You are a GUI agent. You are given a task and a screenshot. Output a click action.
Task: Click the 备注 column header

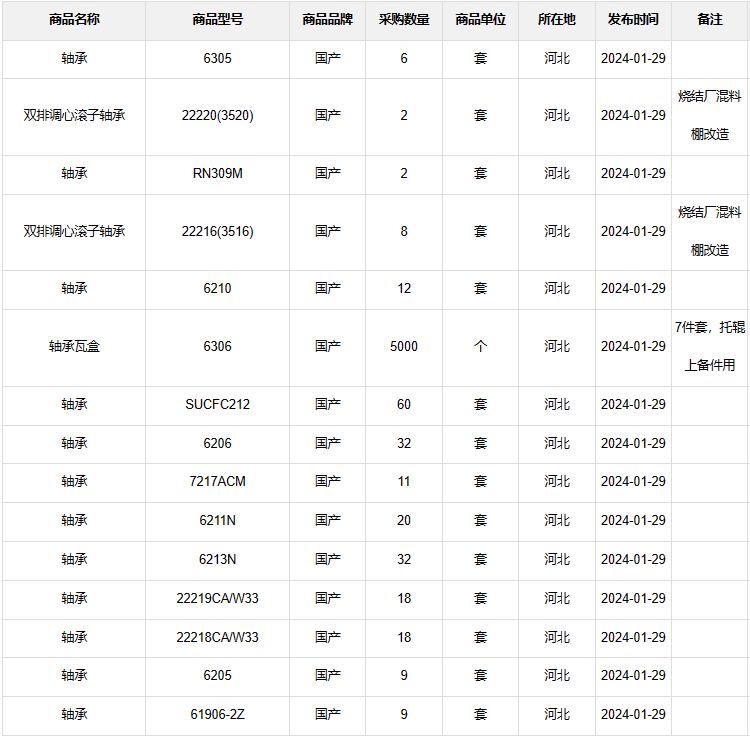click(710, 20)
